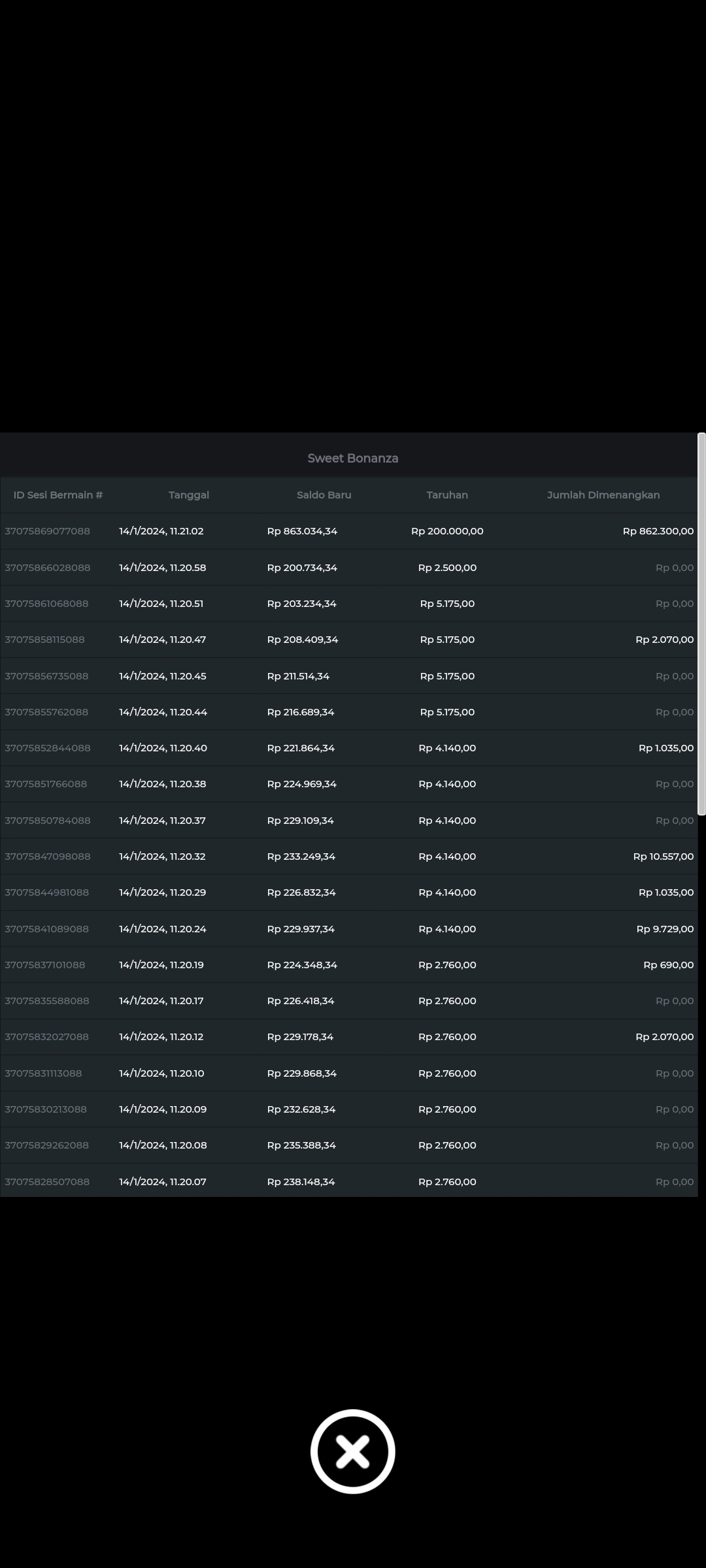Select the Rp 224.348,34 balance cell
706x1568 pixels.
pyautogui.click(x=302, y=965)
